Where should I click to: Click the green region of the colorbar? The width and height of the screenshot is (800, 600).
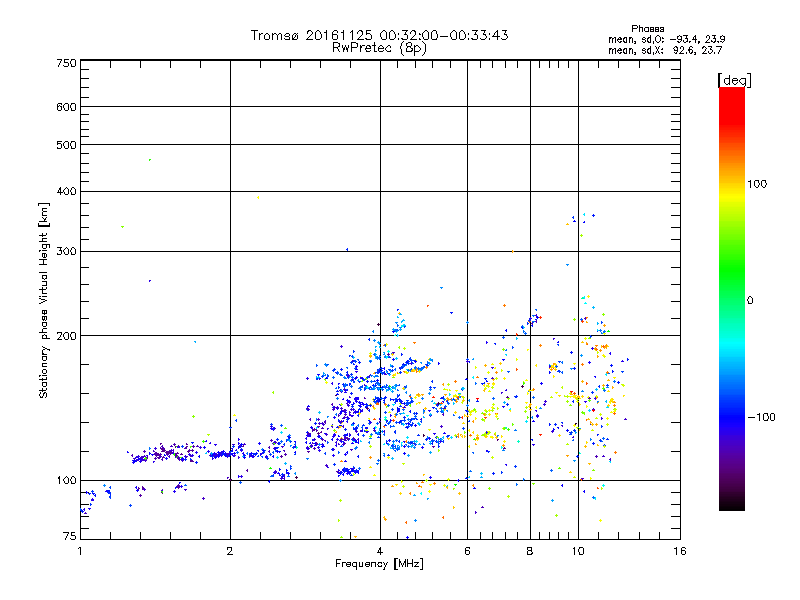point(732,270)
